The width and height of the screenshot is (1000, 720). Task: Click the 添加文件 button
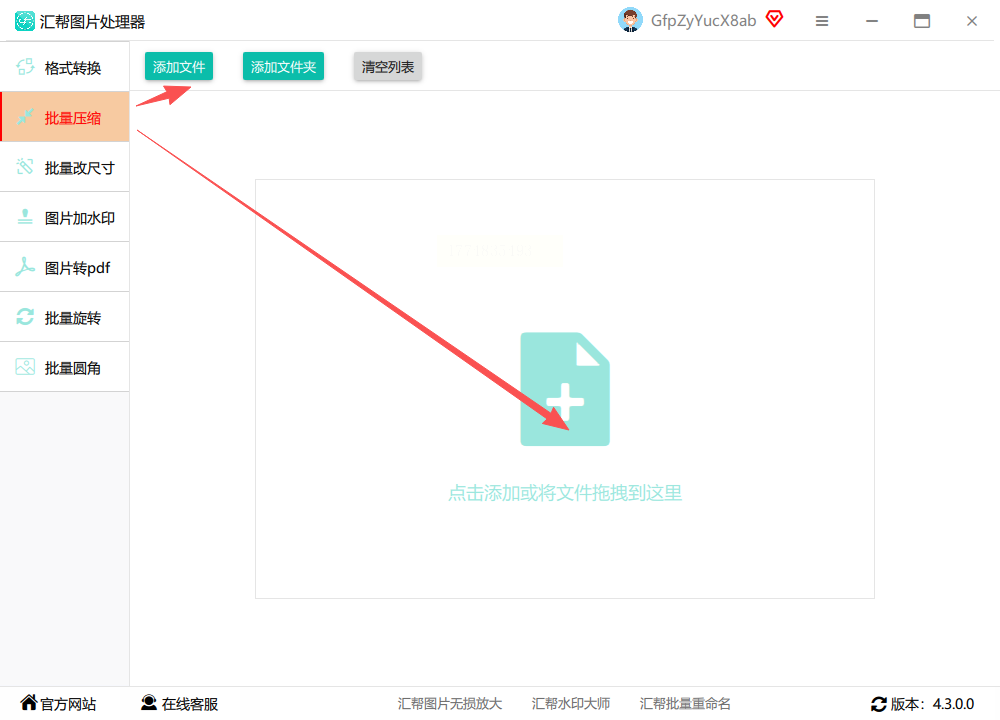[179, 66]
